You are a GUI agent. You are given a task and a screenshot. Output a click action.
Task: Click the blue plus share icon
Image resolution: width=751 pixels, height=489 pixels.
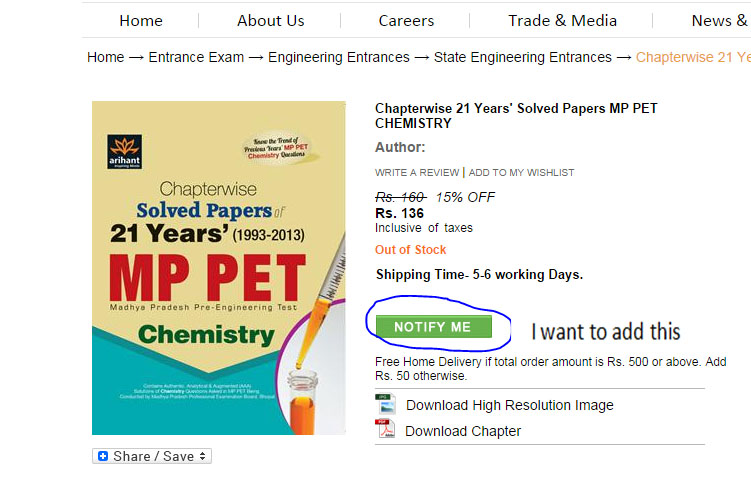[103, 456]
